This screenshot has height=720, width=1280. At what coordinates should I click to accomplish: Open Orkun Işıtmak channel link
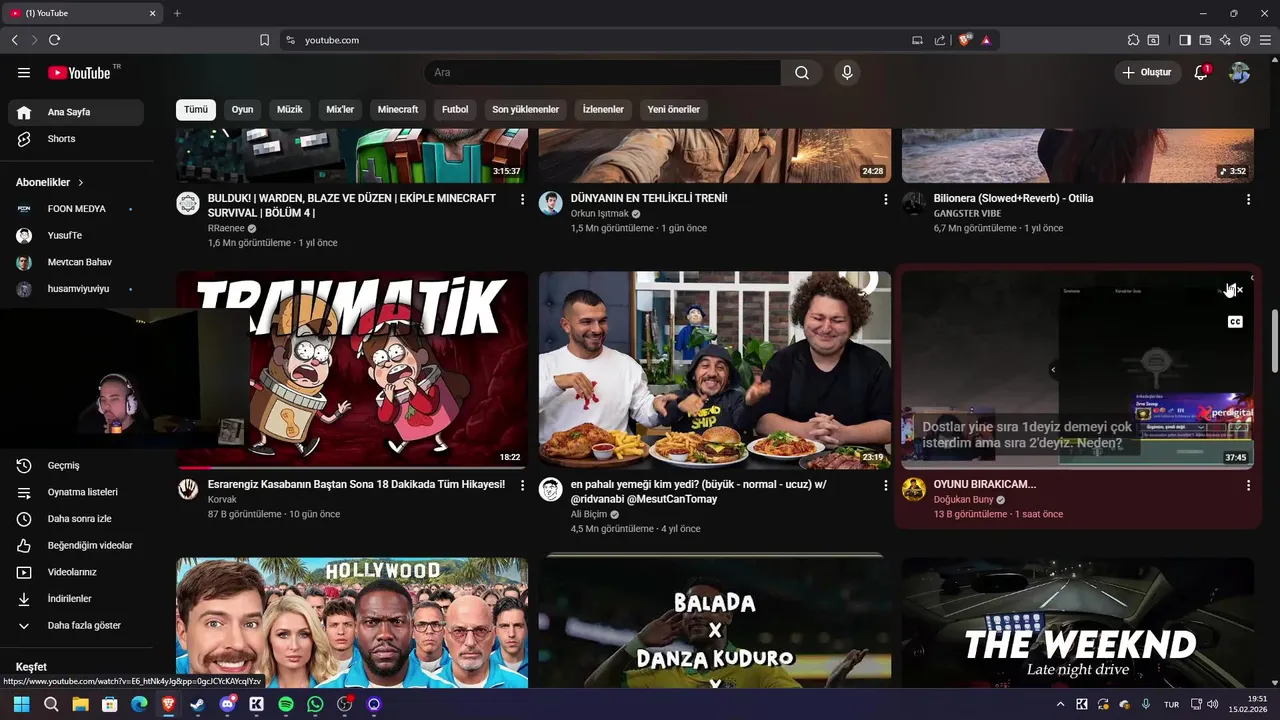pos(600,214)
